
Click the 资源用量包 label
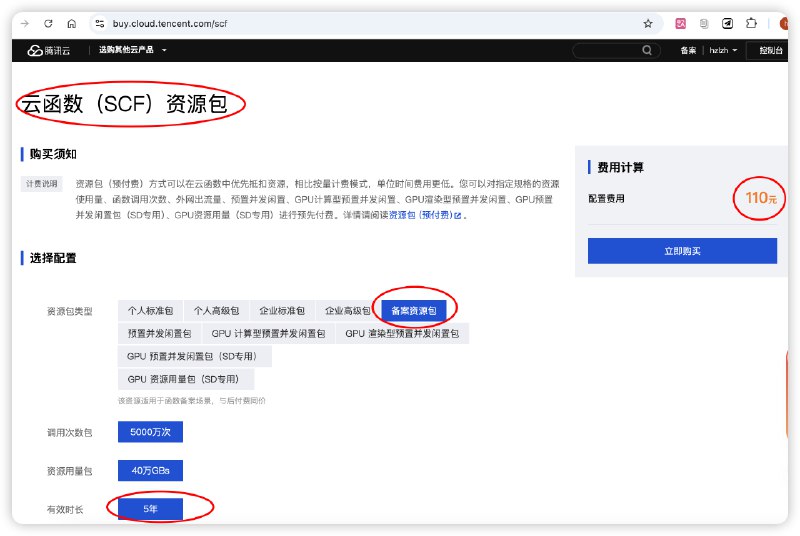click(x=69, y=471)
